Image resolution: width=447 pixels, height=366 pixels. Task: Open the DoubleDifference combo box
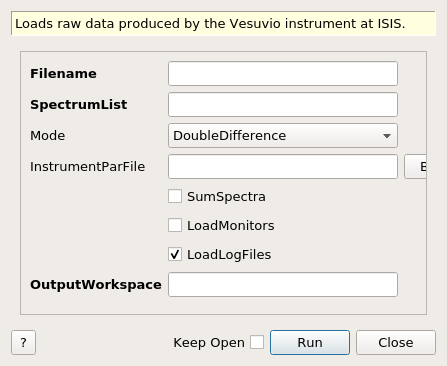(x=283, y=136)
